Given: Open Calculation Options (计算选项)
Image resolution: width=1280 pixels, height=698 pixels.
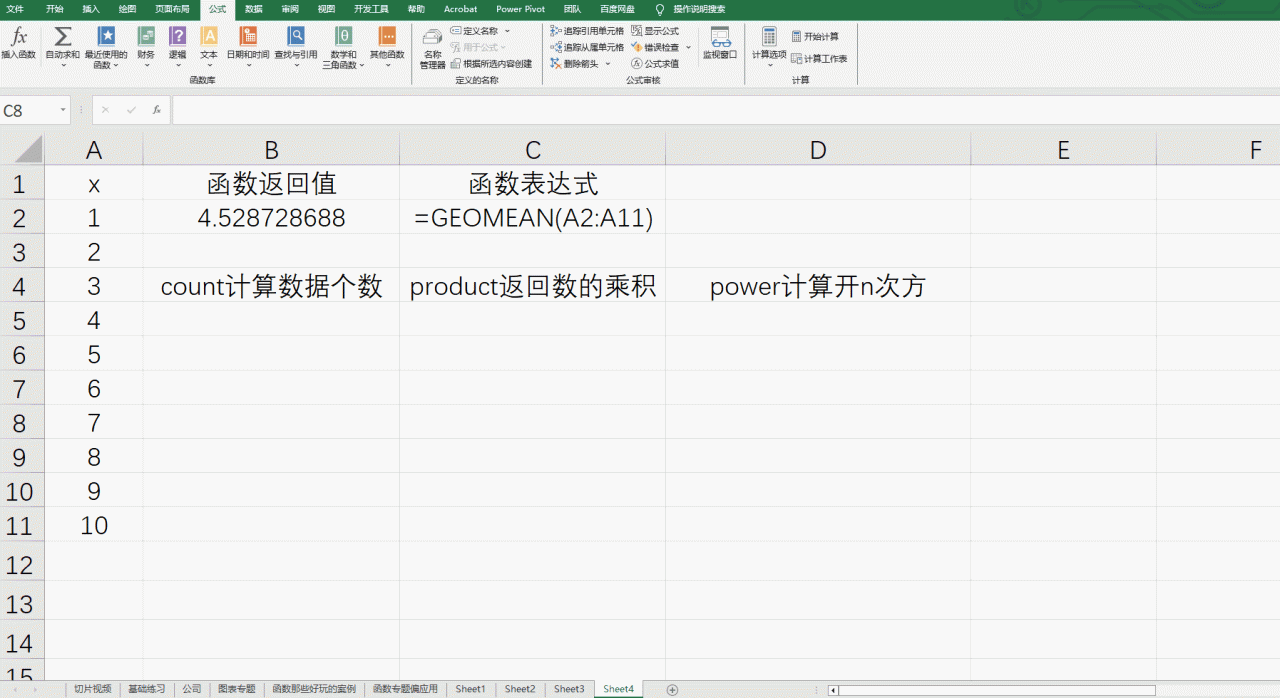Looking at the screenshot, I should tap(769, 47).
